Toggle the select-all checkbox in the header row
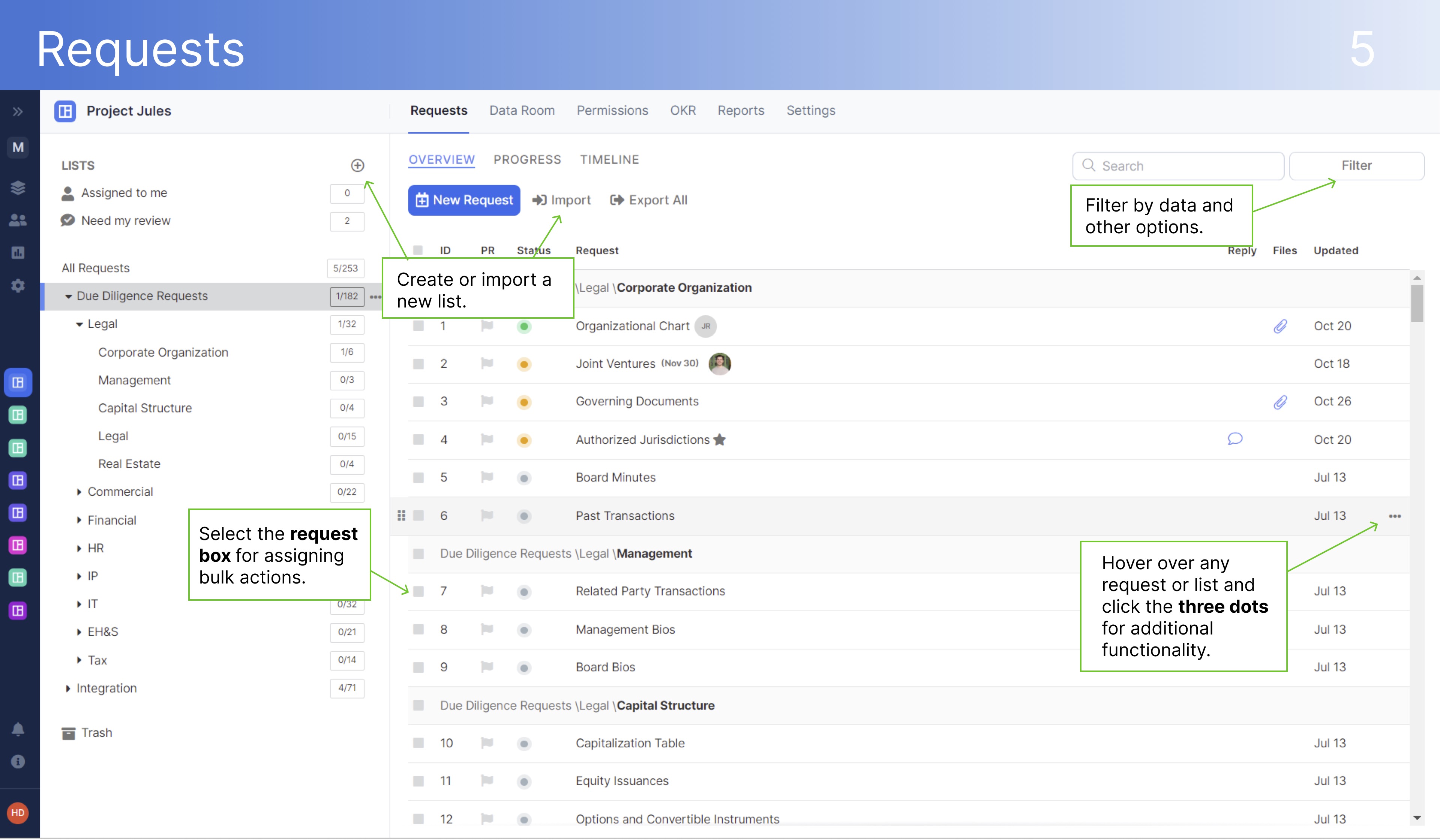1440x840 pixels. click(418, 250)
